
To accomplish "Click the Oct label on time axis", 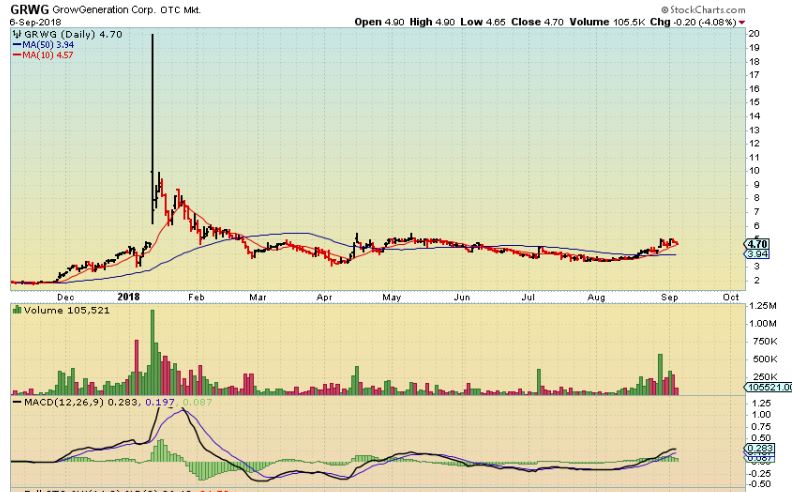I will (731, 298).
